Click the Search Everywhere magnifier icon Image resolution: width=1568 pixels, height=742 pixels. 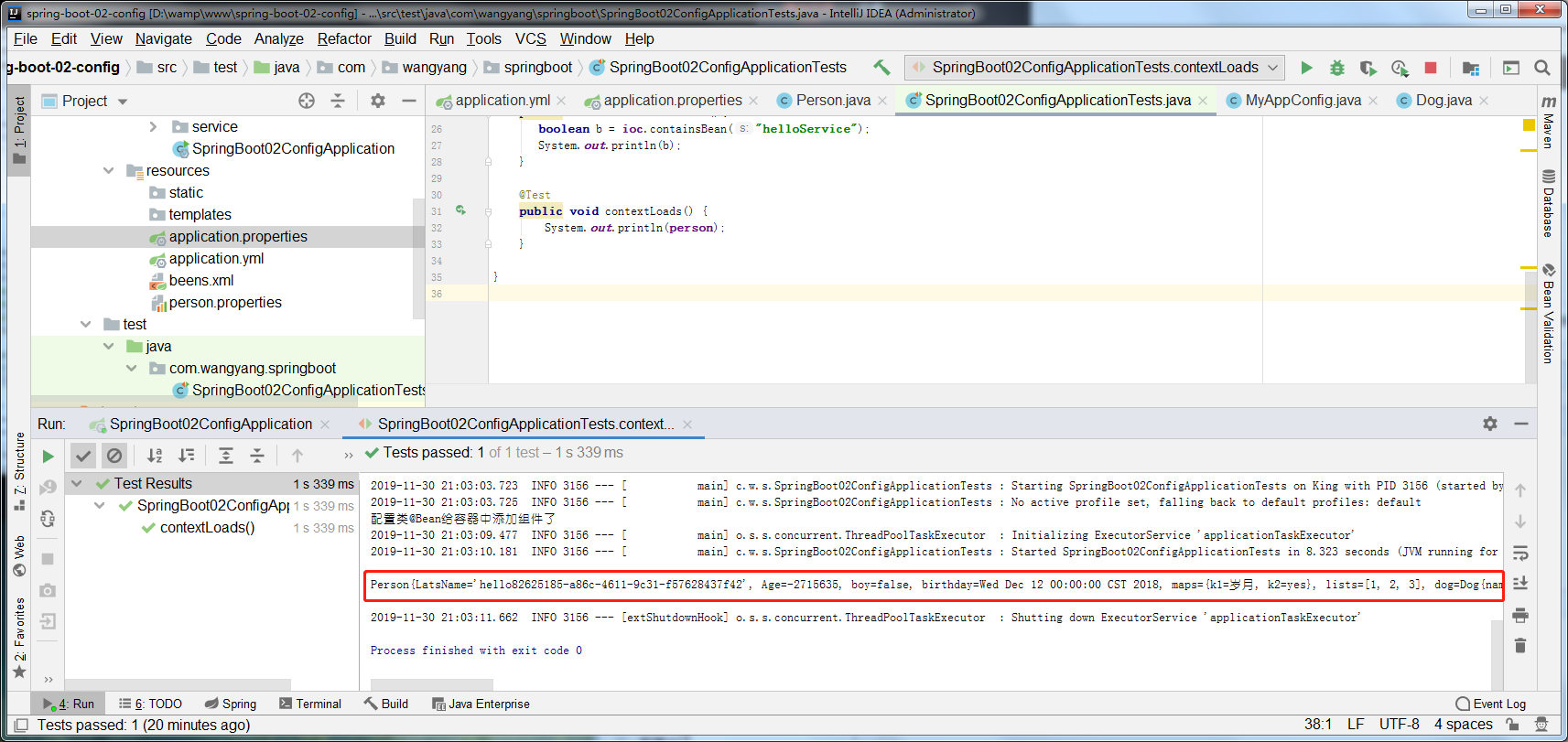[1542, 68]
